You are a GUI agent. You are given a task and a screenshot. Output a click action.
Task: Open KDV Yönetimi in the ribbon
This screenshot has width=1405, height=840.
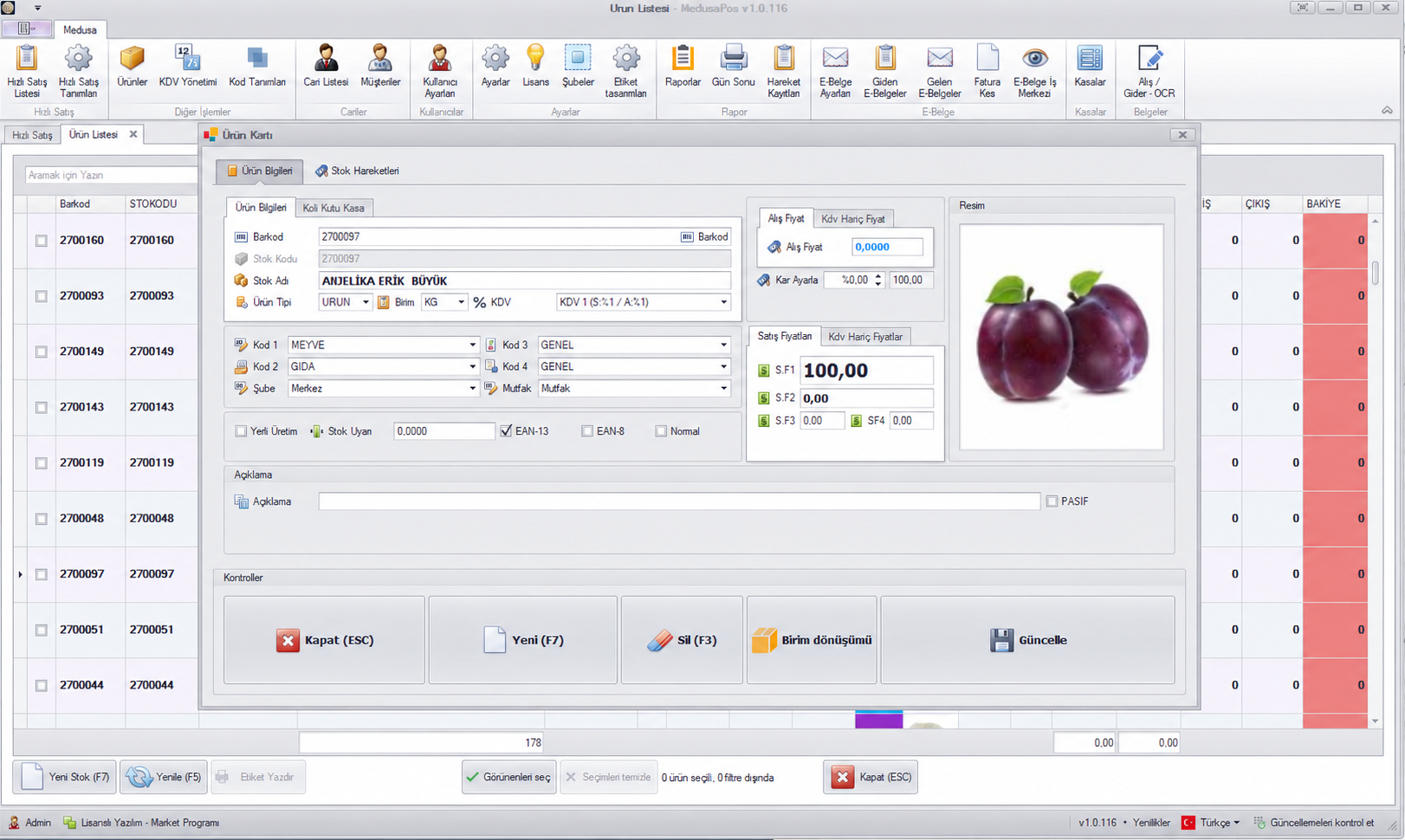(x=188, y=66)
